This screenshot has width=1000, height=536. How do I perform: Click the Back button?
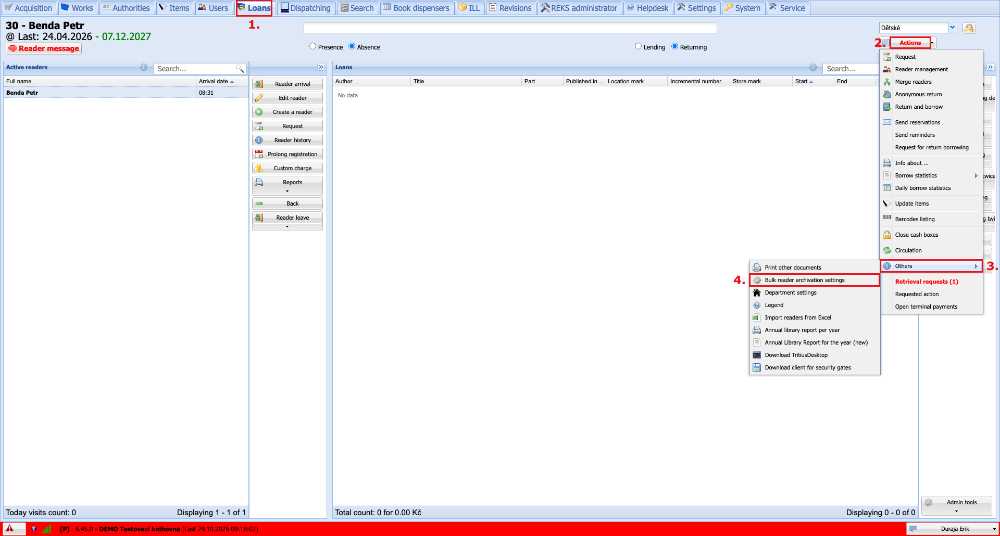coord(288,204)
